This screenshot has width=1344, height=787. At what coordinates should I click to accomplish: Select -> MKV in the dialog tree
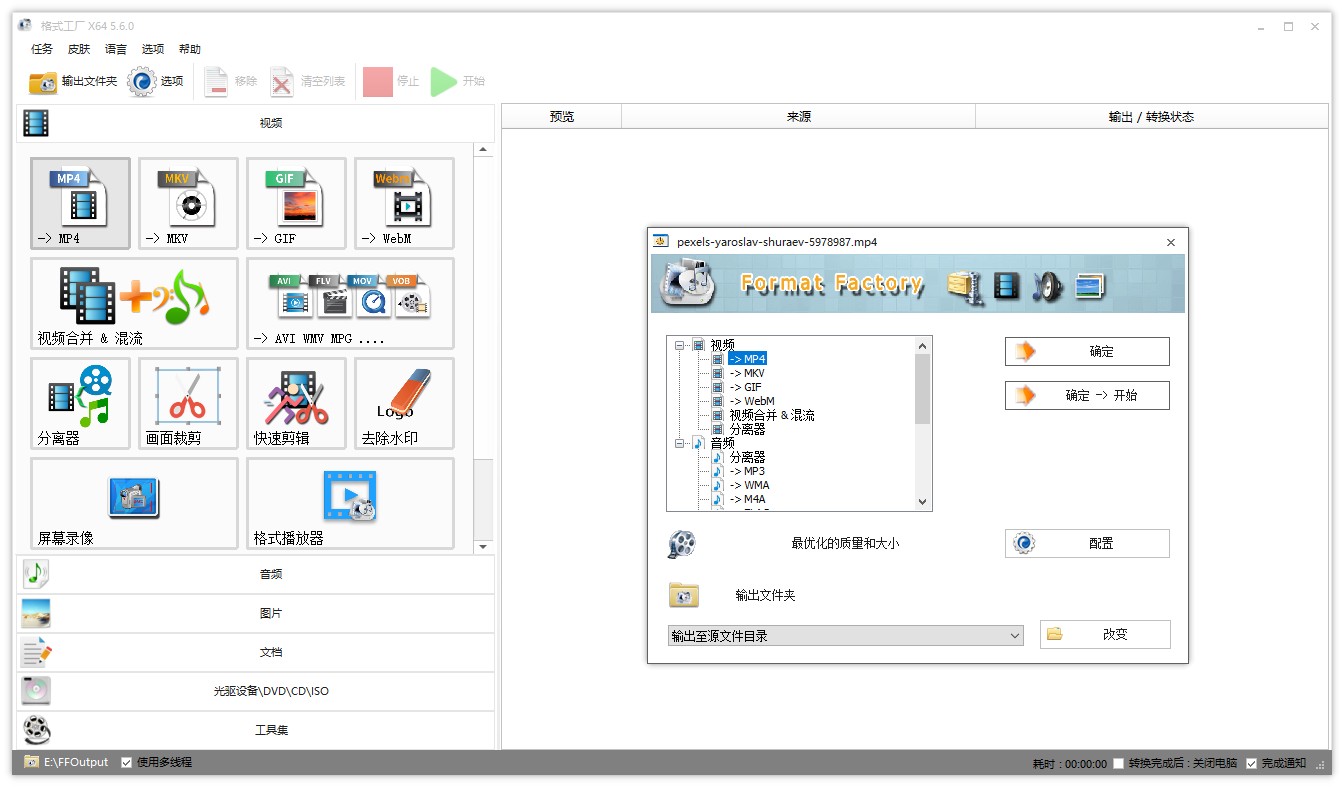click(x=747, y=373)
